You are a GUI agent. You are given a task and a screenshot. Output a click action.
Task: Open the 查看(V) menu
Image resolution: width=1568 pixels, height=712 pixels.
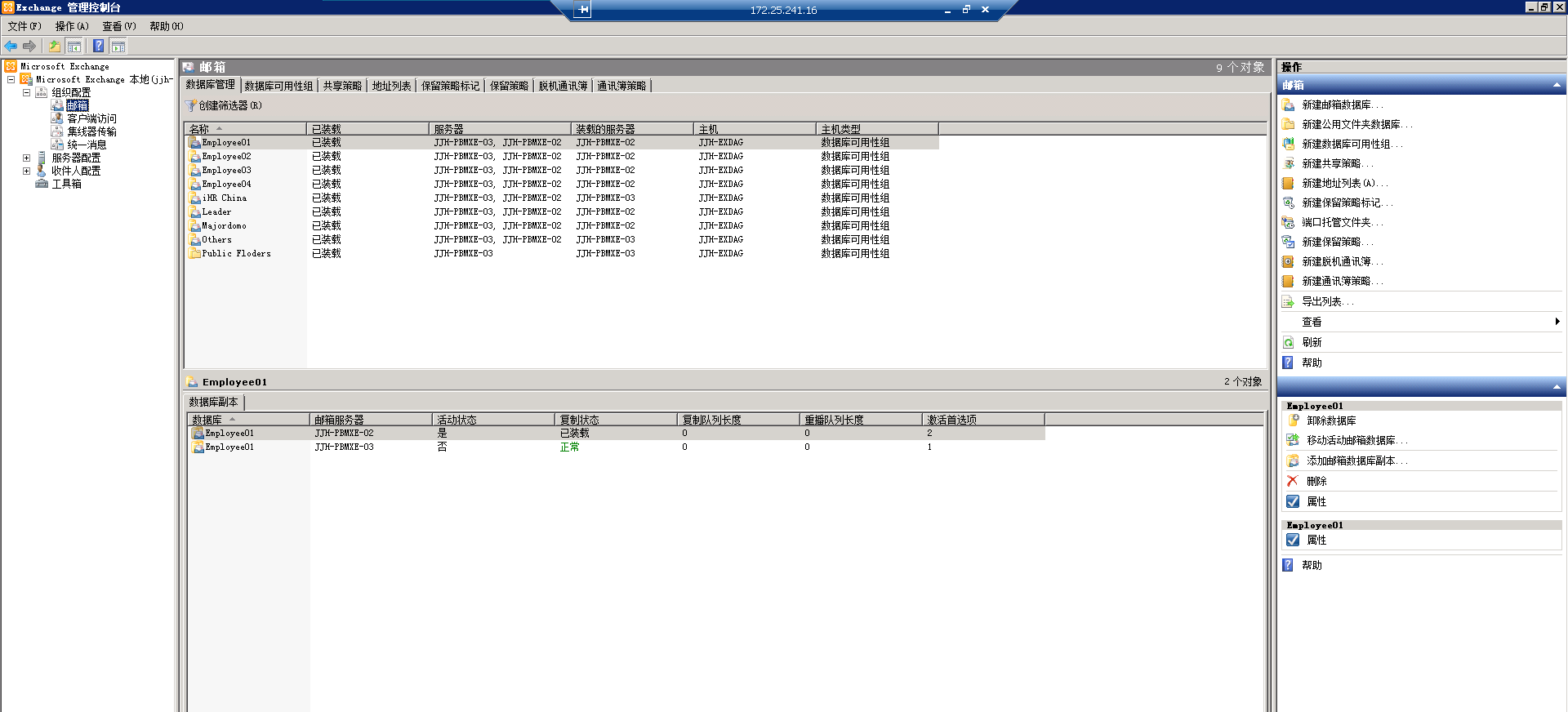click(x=119, y=26)
